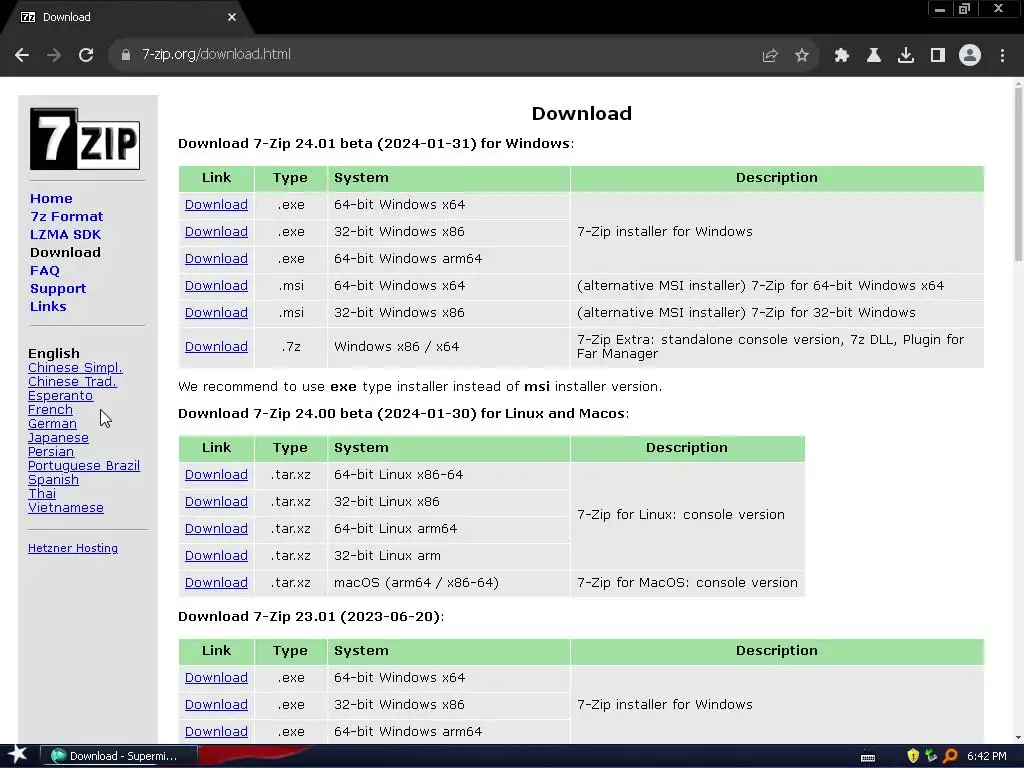
Task: Share this page using the share icon
Action: point(770,56)
